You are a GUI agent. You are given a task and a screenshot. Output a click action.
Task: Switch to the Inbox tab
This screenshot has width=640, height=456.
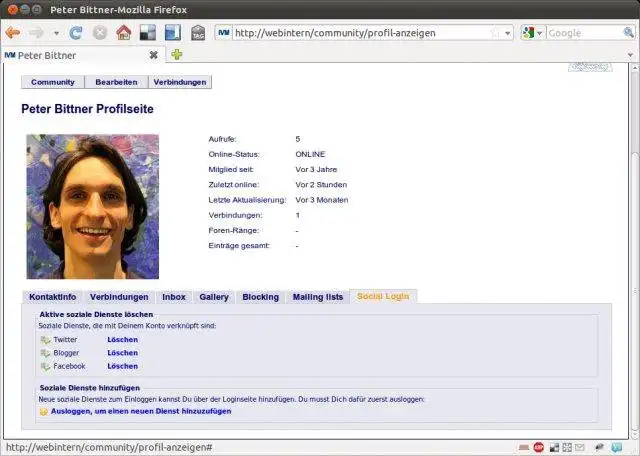click(174, 297)
